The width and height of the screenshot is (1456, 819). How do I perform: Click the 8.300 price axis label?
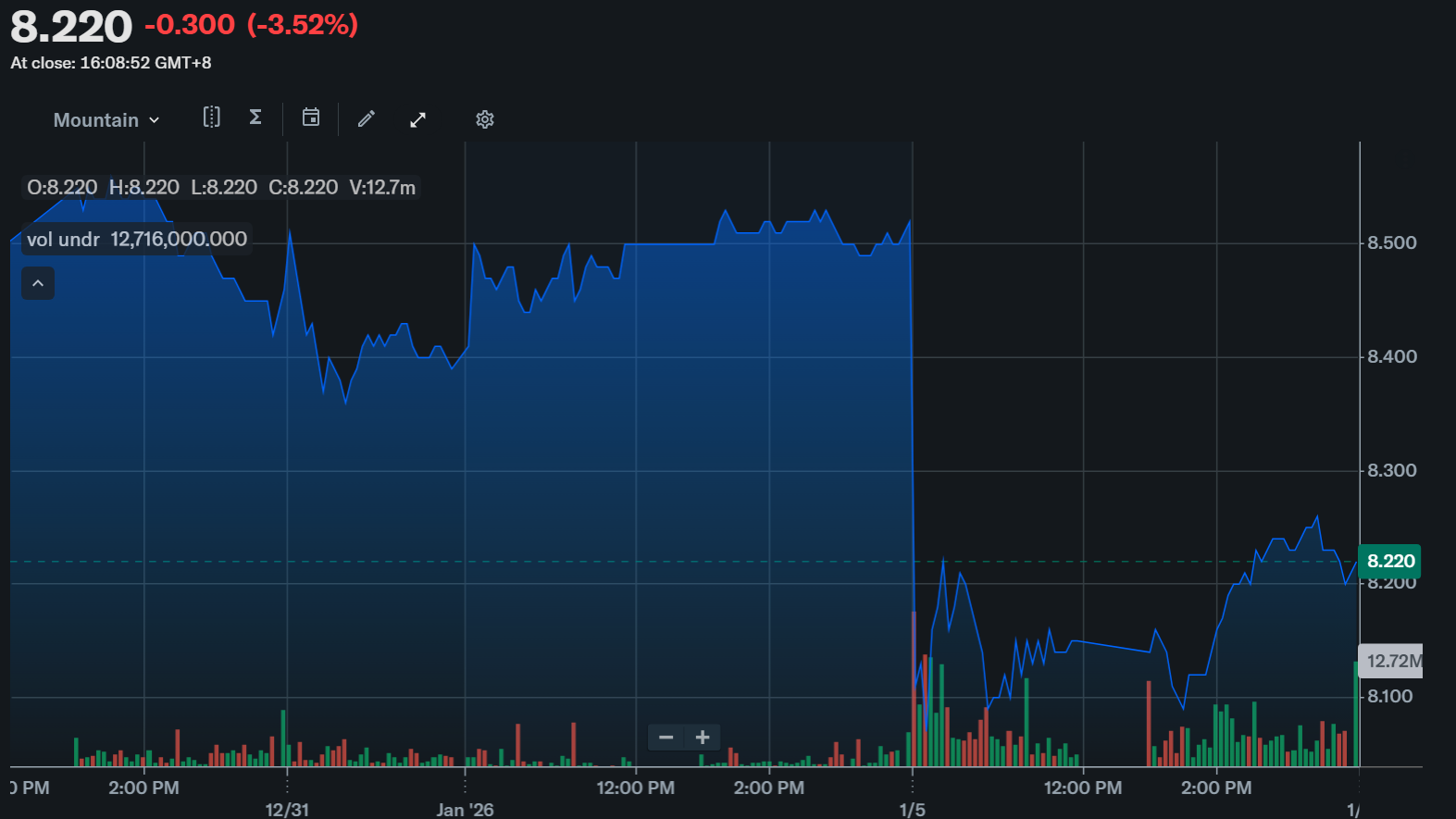pos(1391,471)
